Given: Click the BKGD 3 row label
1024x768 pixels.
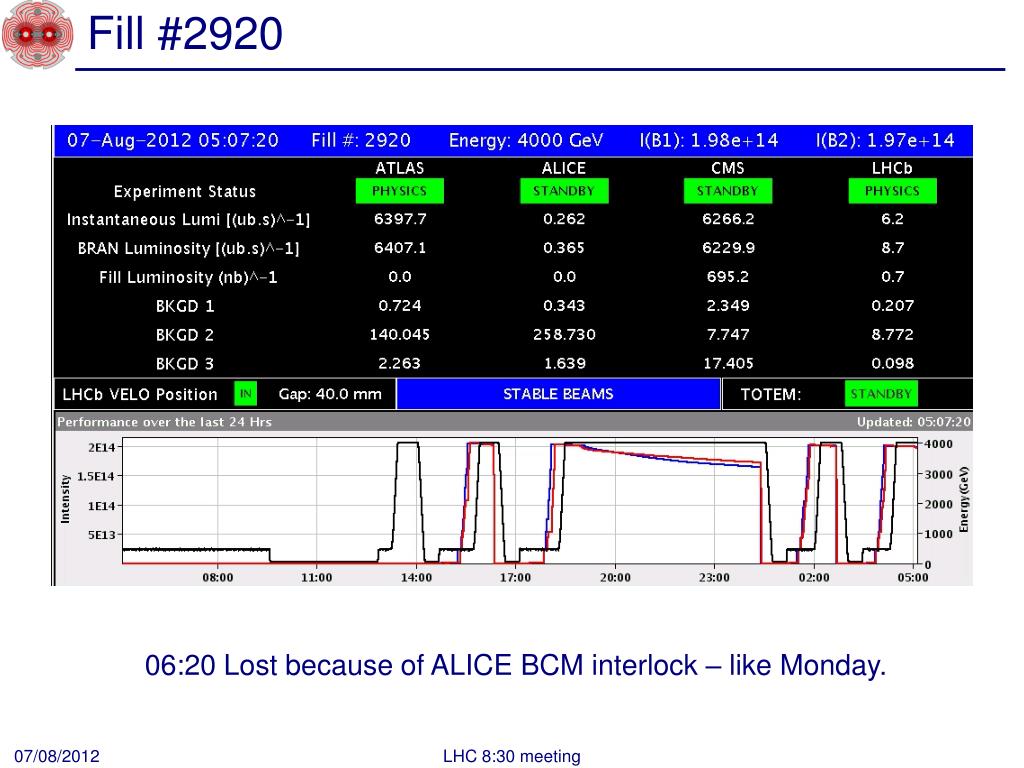Looking at the screenshot, I should tap(185, 363).
